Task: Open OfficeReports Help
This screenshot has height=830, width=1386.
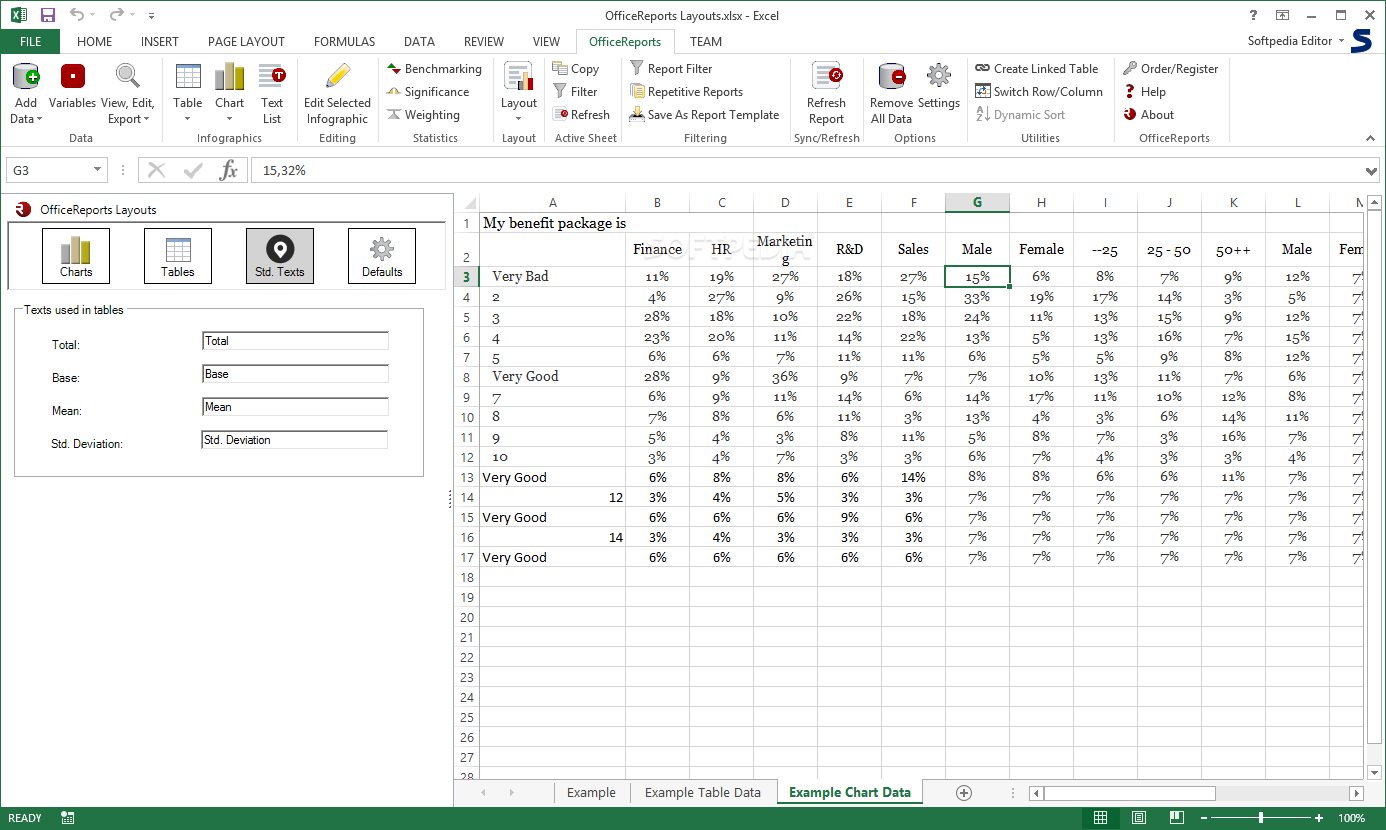Action: tap(1145, 92)
